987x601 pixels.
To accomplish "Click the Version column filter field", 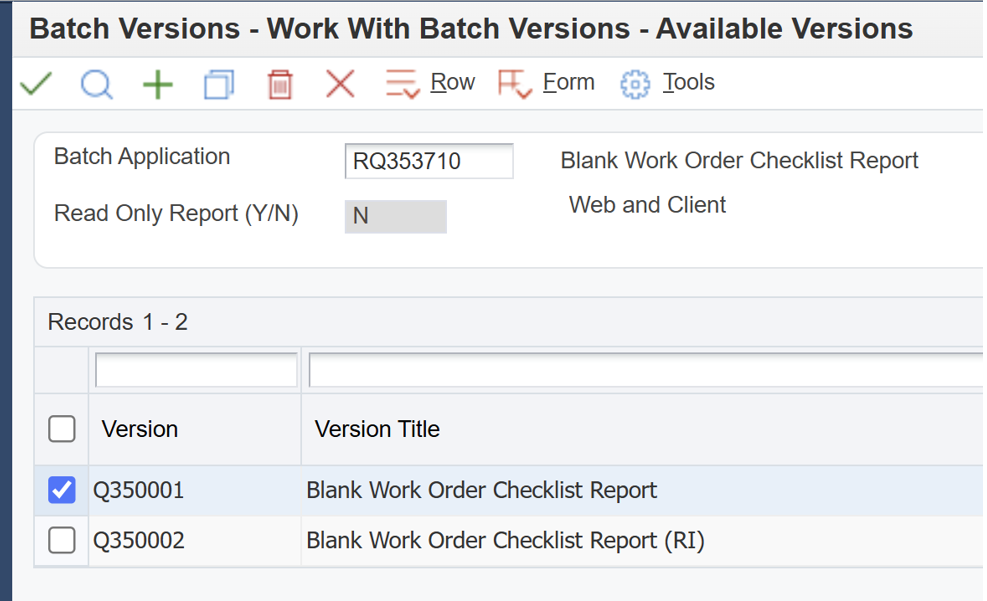I will [x=196, y=370].
